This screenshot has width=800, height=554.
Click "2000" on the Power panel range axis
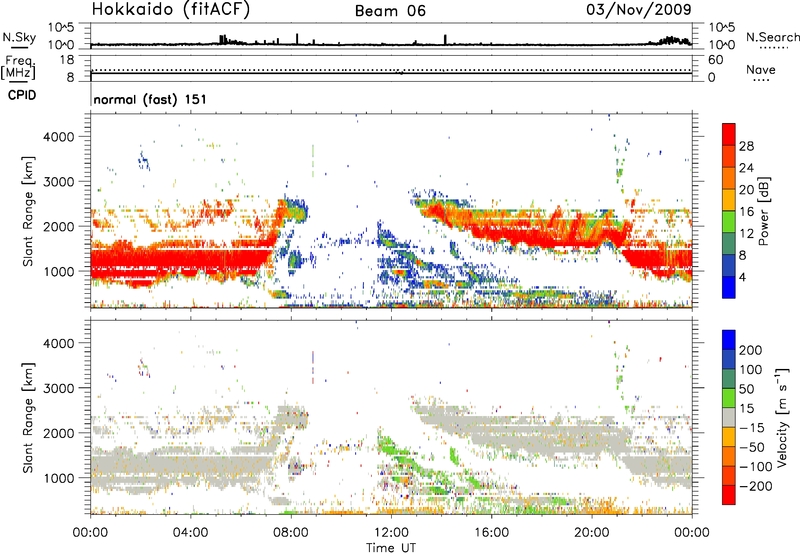click(x=59, y=226)
